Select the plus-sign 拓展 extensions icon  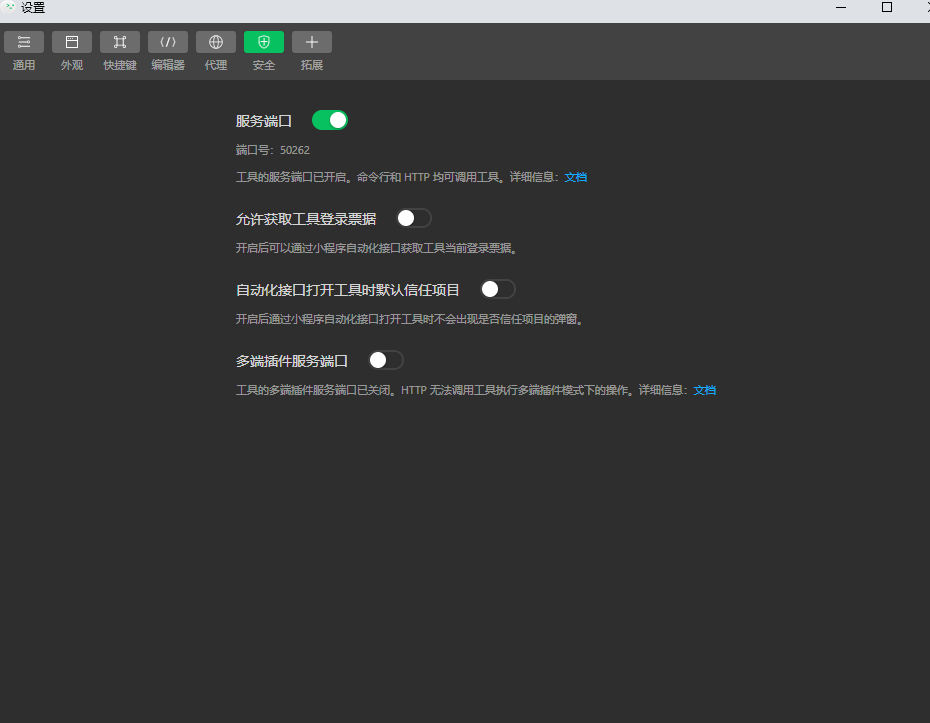[311, 42]
